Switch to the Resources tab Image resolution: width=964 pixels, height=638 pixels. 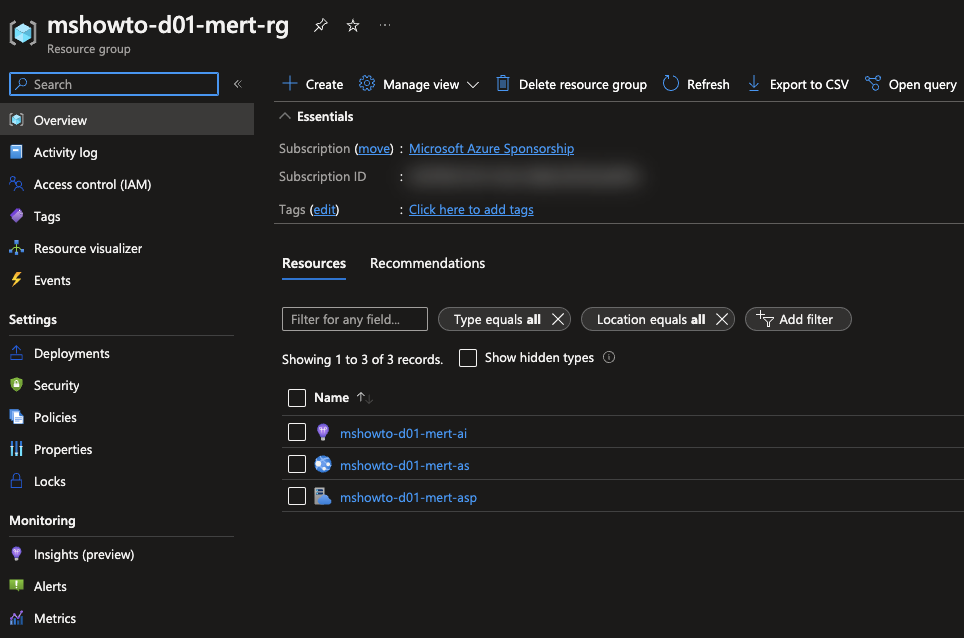[314, 264]
